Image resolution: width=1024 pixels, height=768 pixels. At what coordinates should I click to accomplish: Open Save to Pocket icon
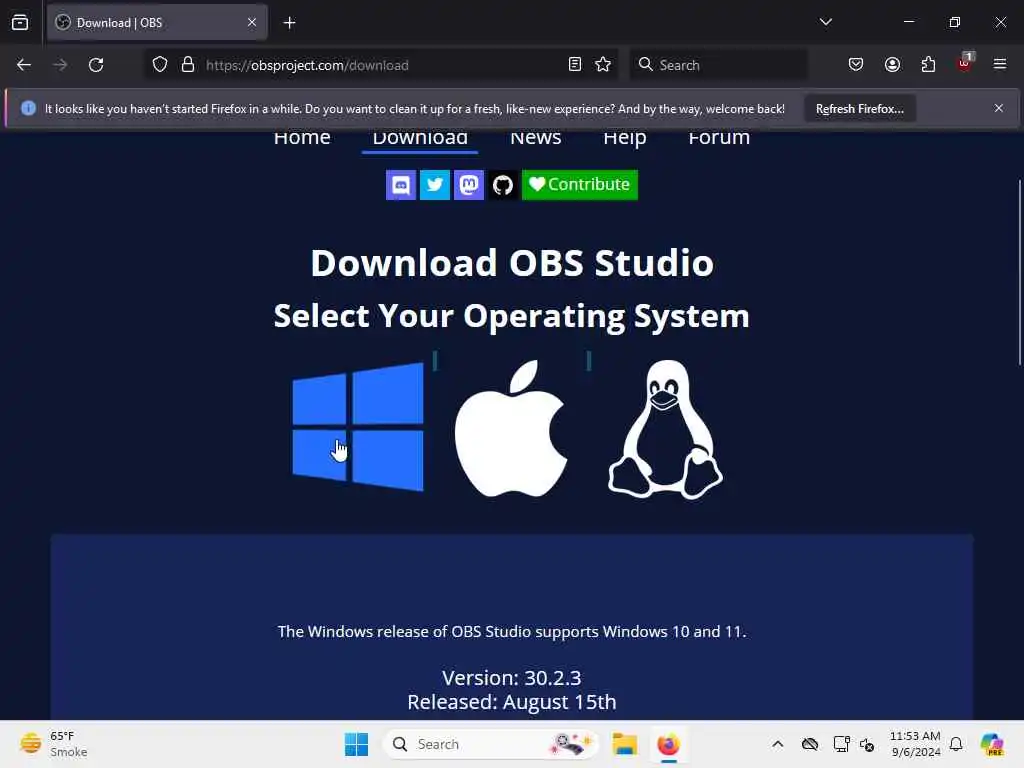pyautogui.click(x=856, y=65)
